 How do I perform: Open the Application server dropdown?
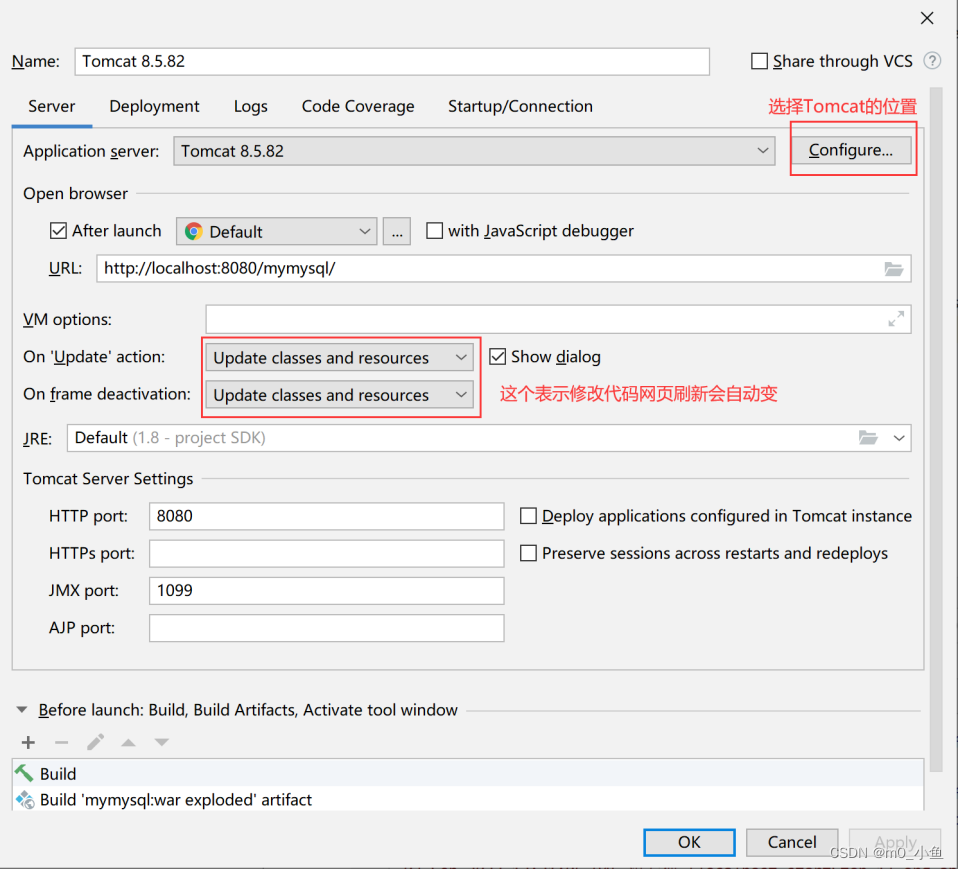pos(474,151)
